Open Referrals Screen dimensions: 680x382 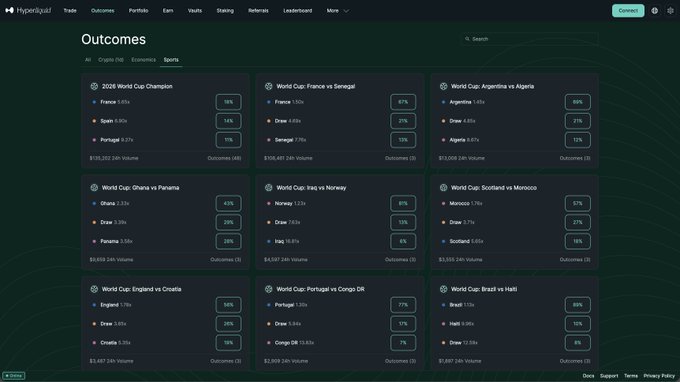tap(258, 10)
